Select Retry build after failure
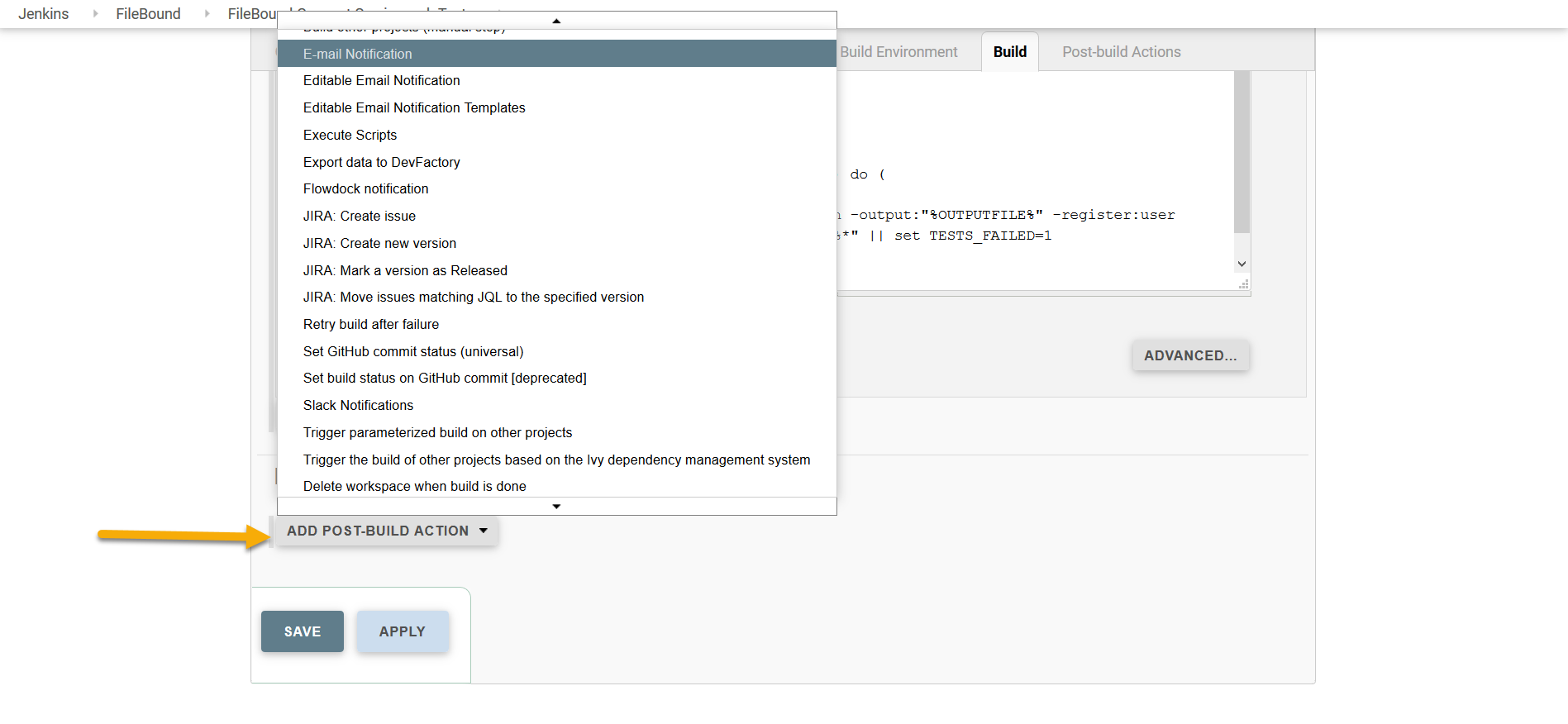 [556, 324]
